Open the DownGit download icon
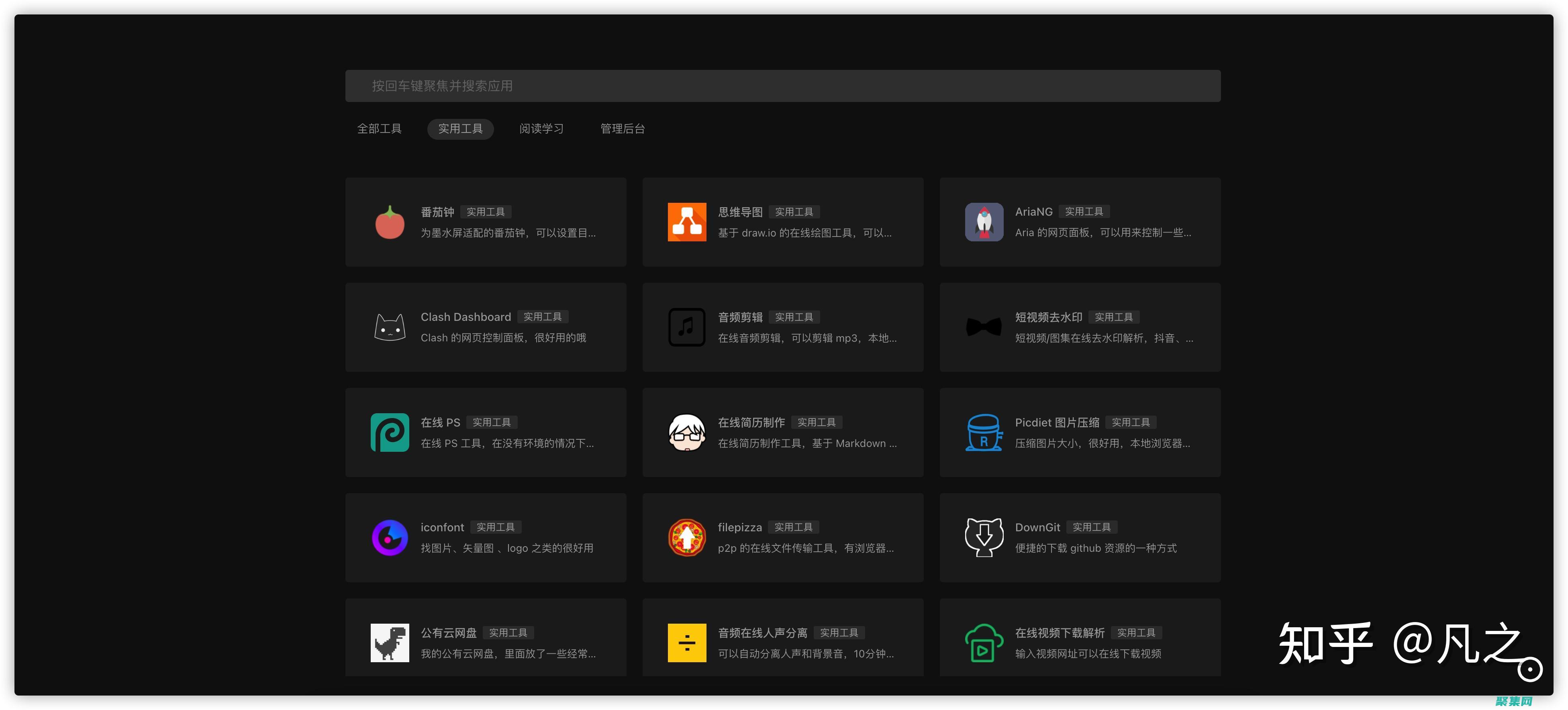 click(984, 538)
